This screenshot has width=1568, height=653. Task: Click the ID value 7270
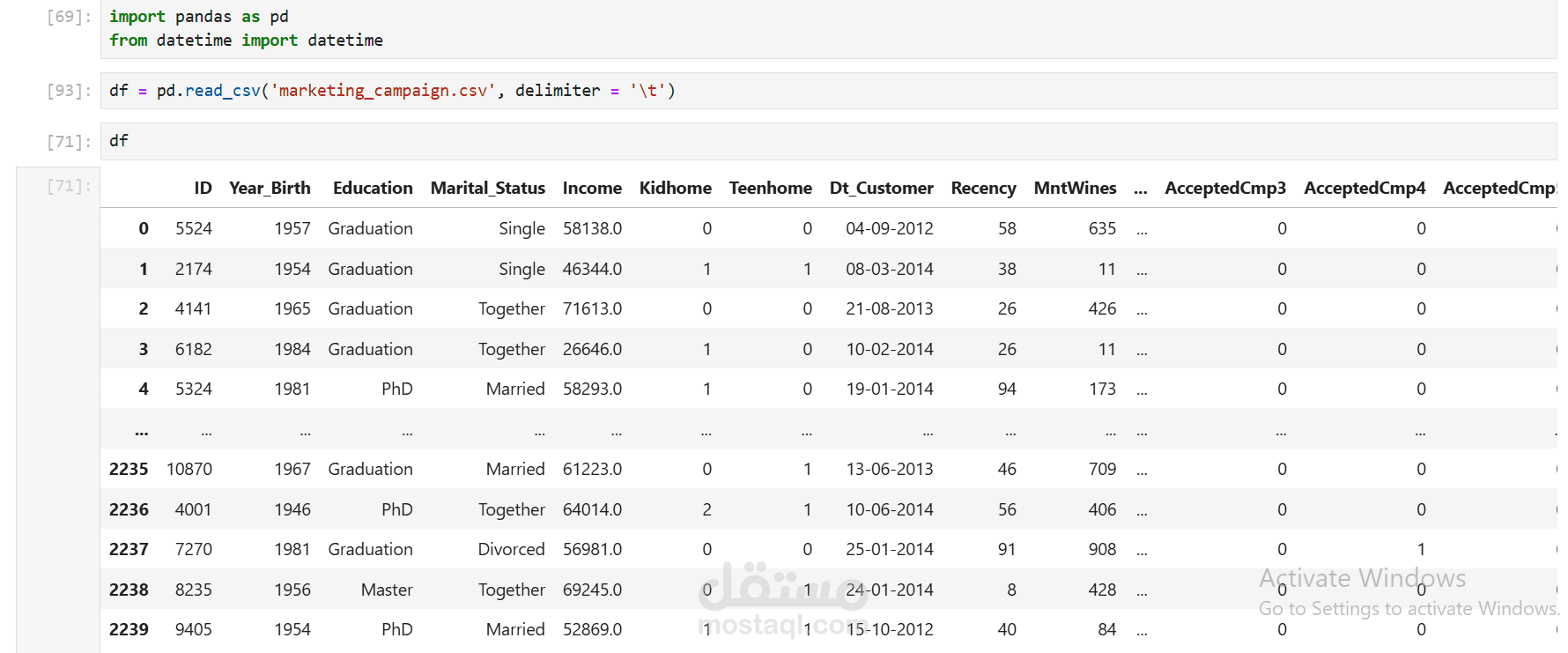click(194, 549)
